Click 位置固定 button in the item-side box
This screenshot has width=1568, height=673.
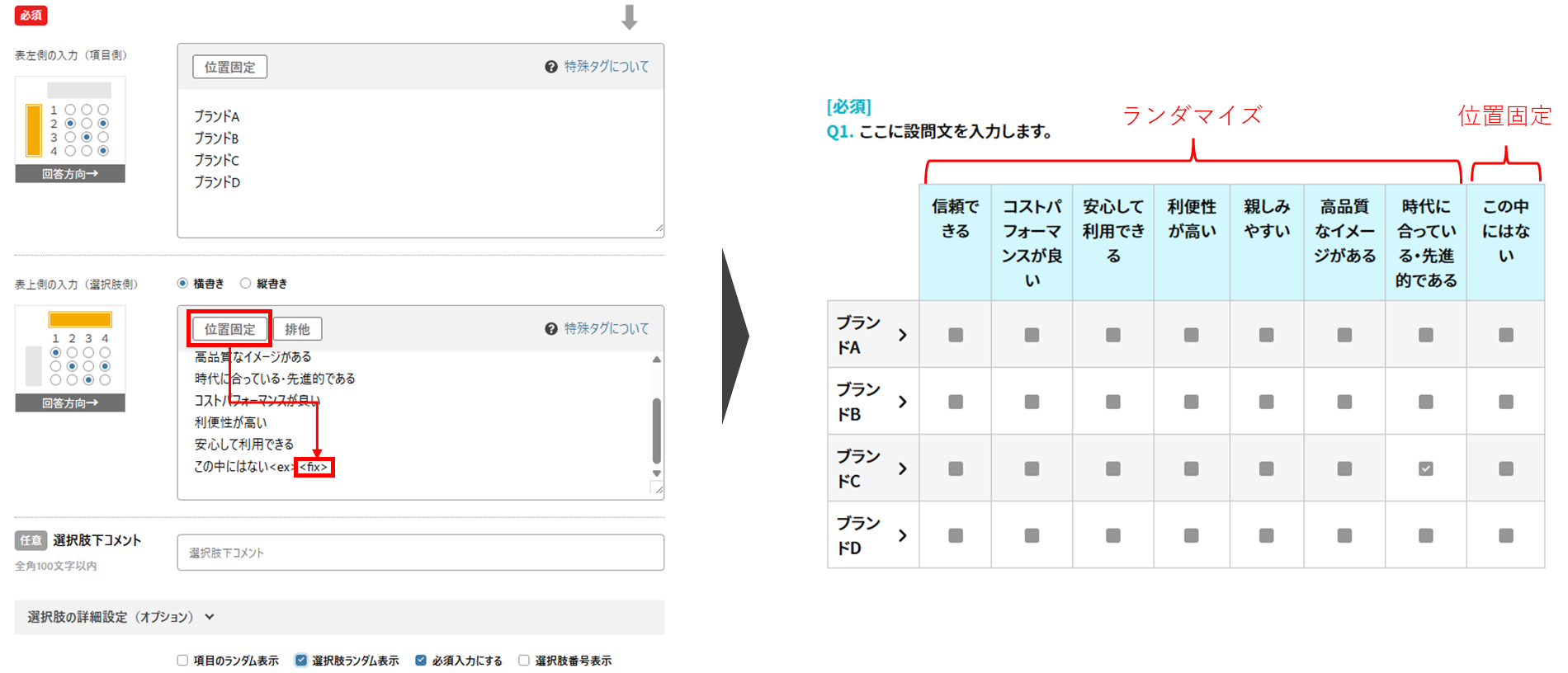coord(229,67)
